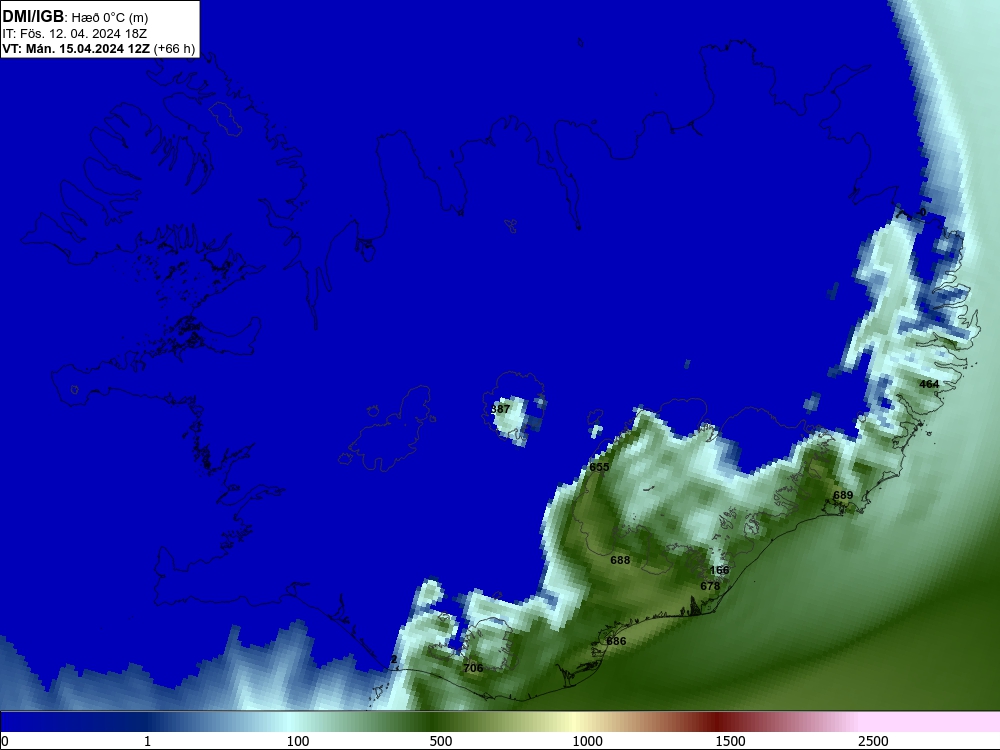This screenshot has height=750, width=1000.
Task: Select the 706 value on the map
Action: tap(473, 668)
